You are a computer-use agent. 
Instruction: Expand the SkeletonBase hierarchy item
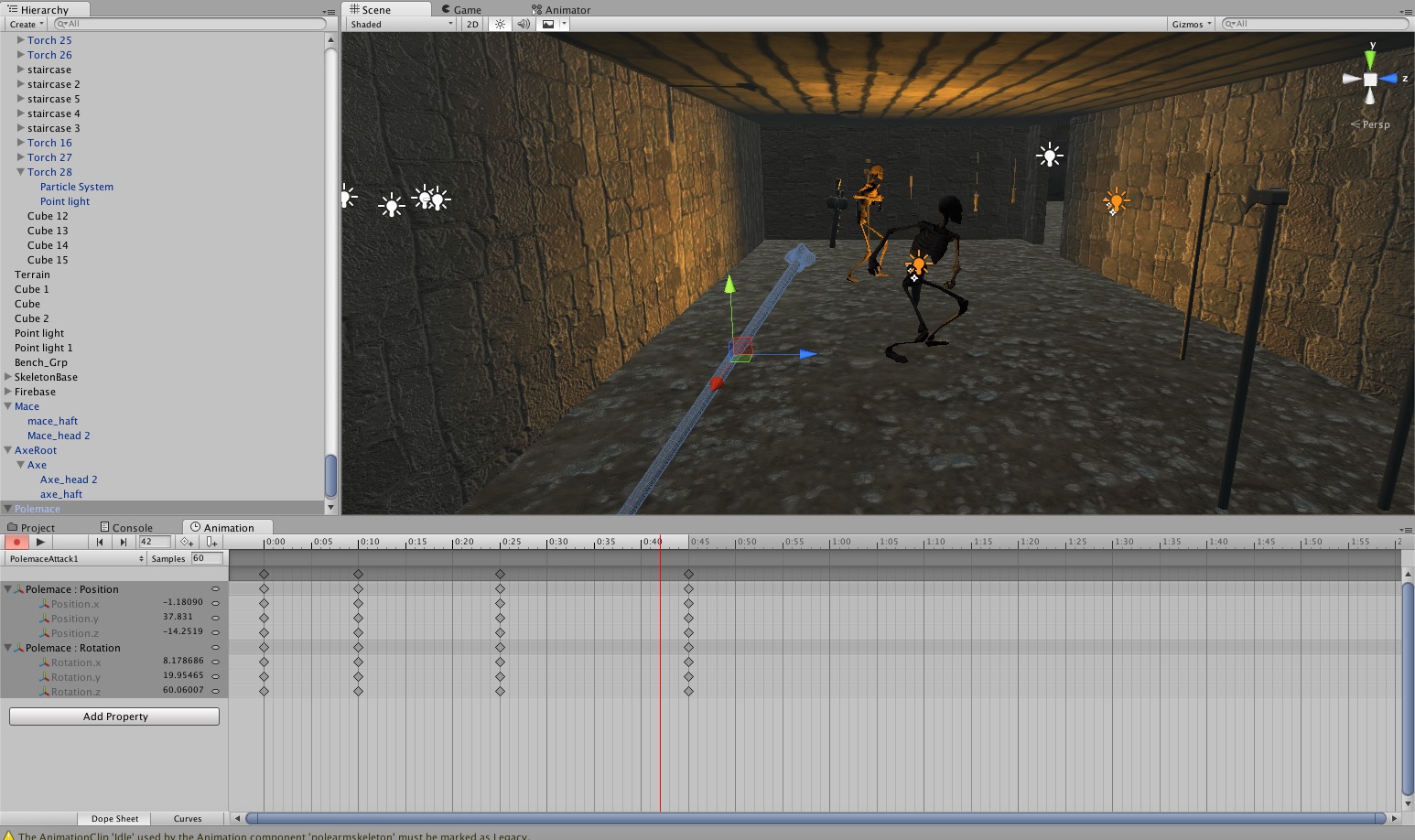click(8, 377)
